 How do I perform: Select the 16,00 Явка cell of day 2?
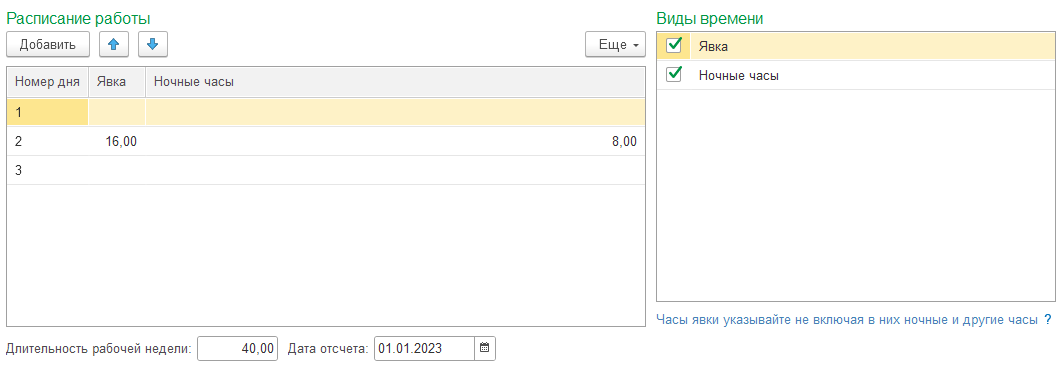click(x=116, y=142)
